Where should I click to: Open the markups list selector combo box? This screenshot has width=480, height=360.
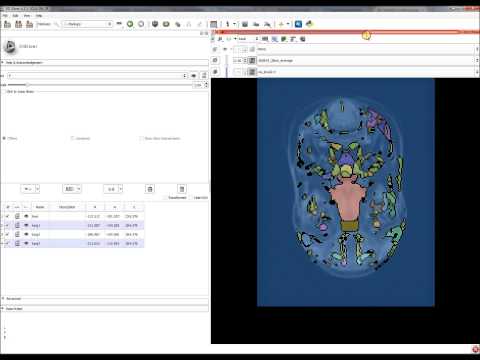pos(97,76)
